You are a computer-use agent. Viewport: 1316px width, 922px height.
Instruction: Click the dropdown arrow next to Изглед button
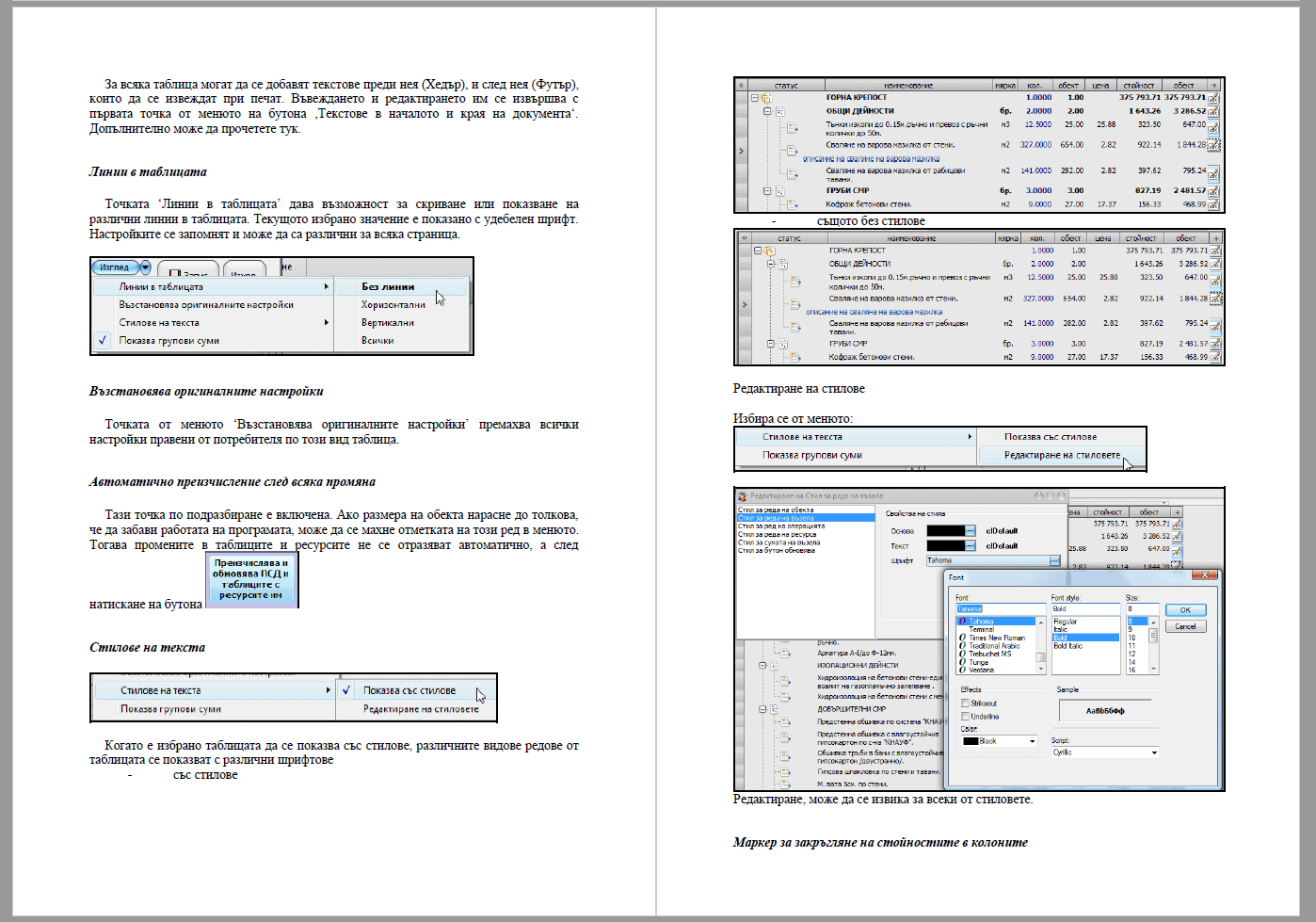pyautogui.click(x=145, y=267)
